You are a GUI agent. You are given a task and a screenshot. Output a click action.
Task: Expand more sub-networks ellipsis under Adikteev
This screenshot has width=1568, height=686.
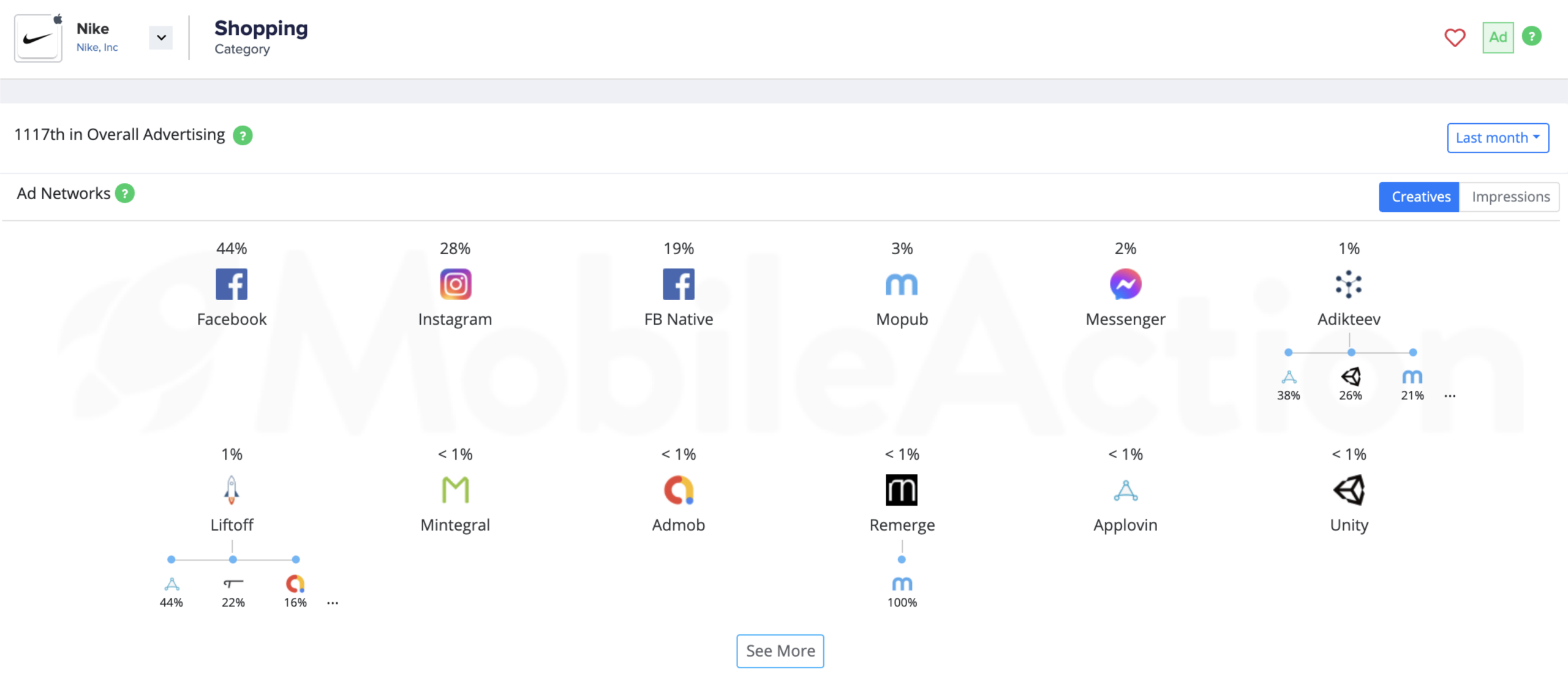click(1450, 396)
